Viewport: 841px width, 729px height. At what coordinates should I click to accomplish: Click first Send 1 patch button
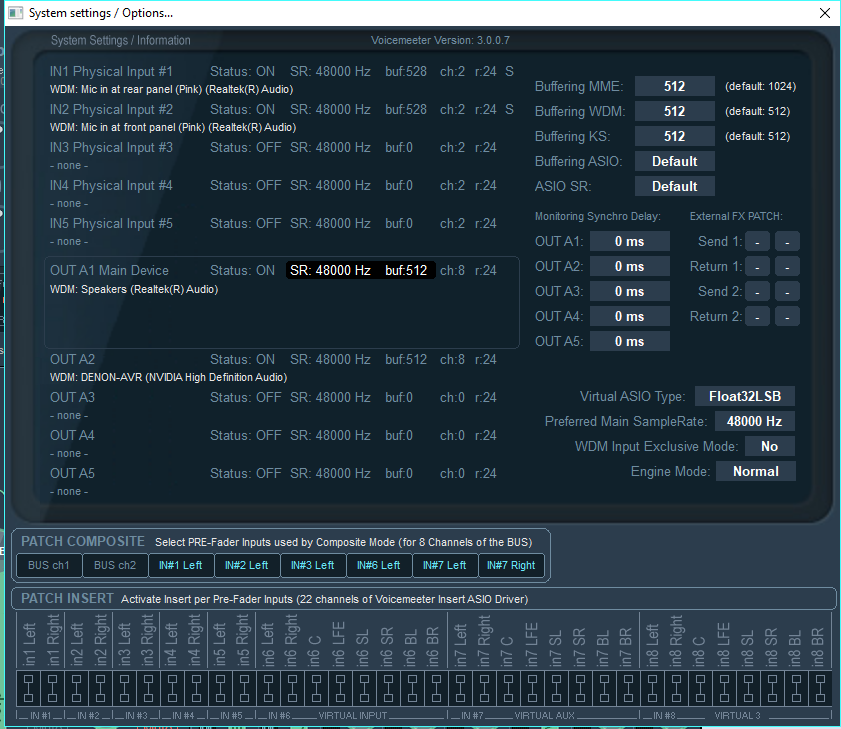click(757, 241)
